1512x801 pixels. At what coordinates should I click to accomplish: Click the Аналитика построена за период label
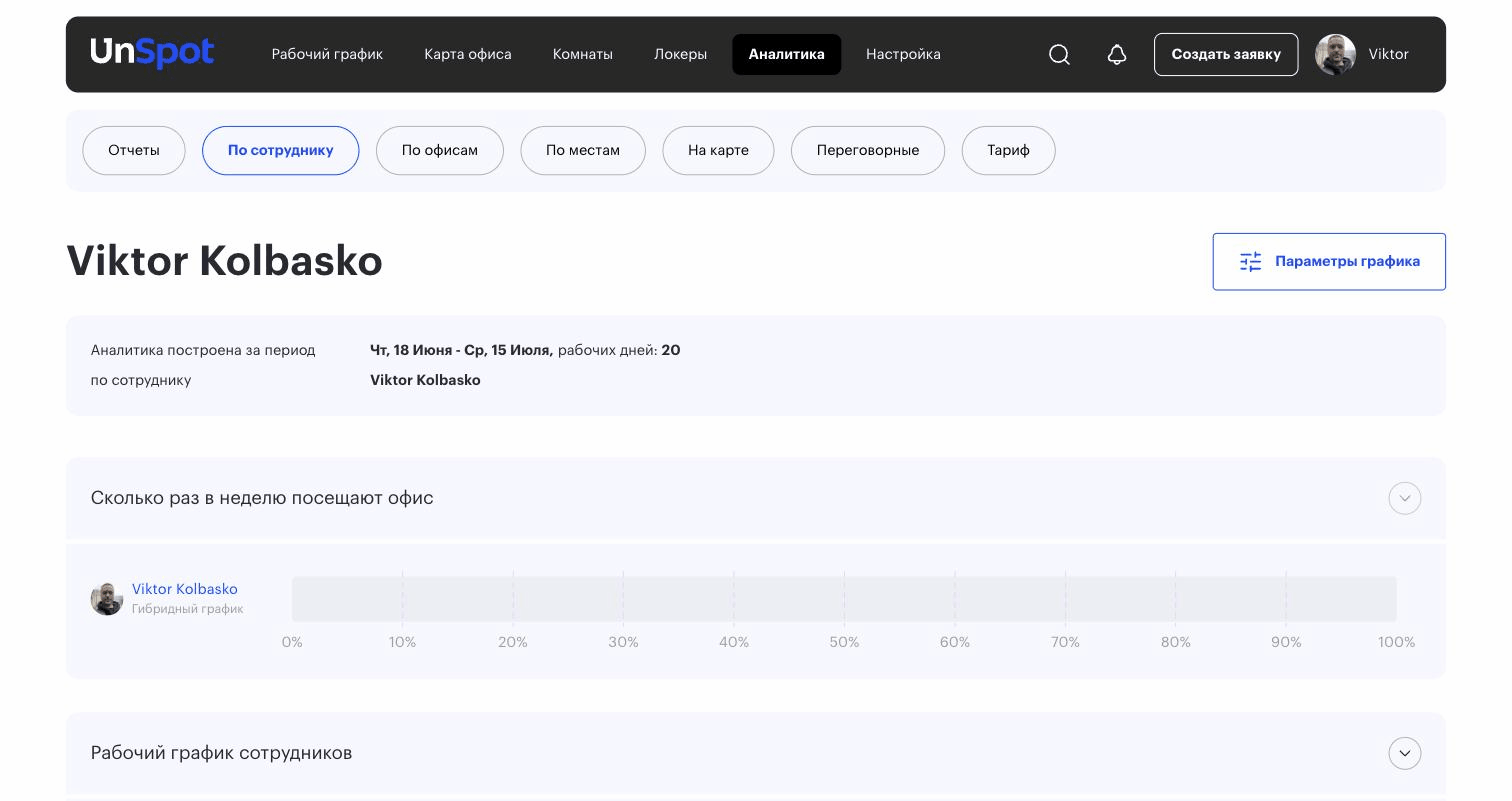pyautogui.click(x=203, y=350)
